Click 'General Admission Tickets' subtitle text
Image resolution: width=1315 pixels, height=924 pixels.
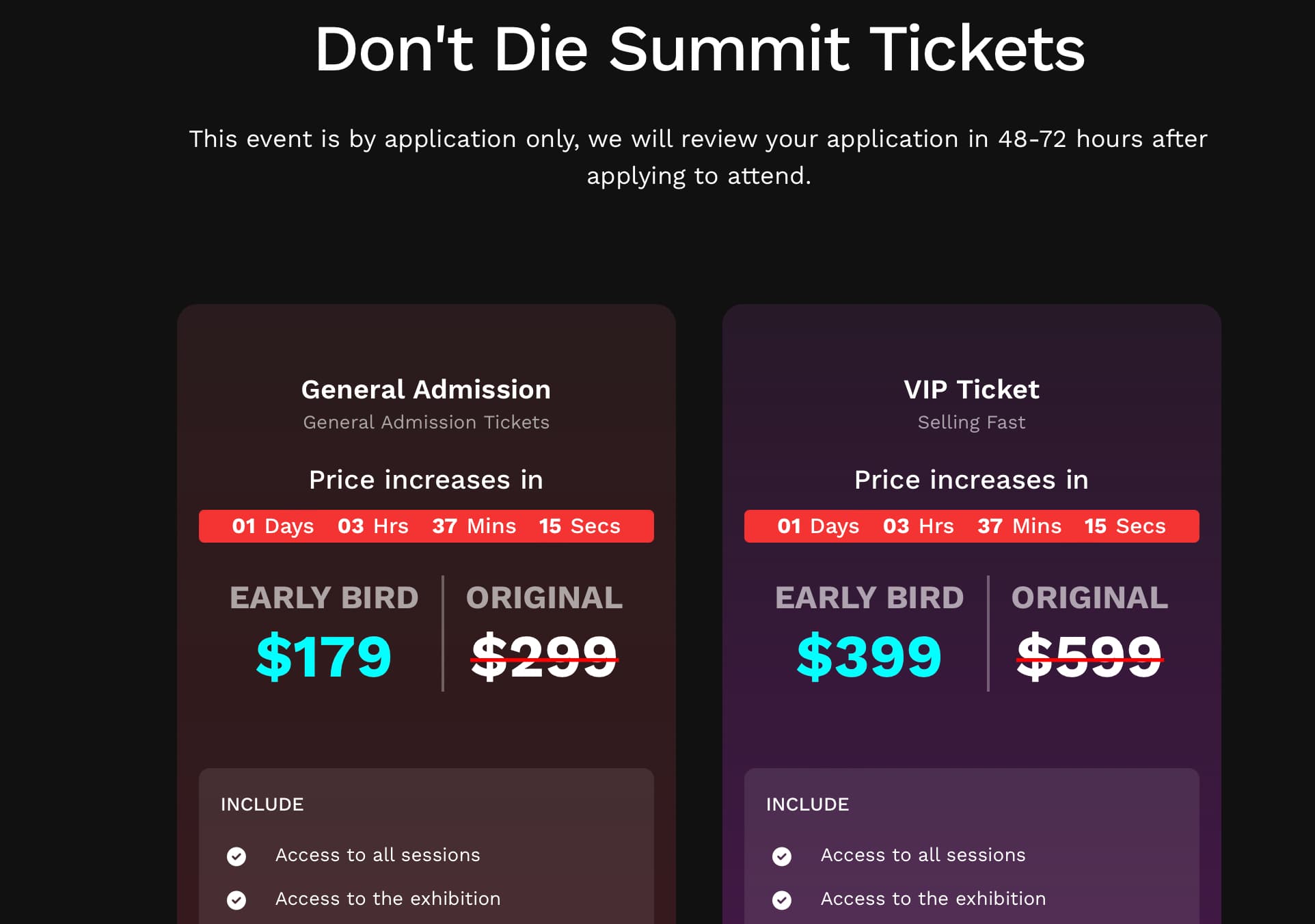pos(426,422)
